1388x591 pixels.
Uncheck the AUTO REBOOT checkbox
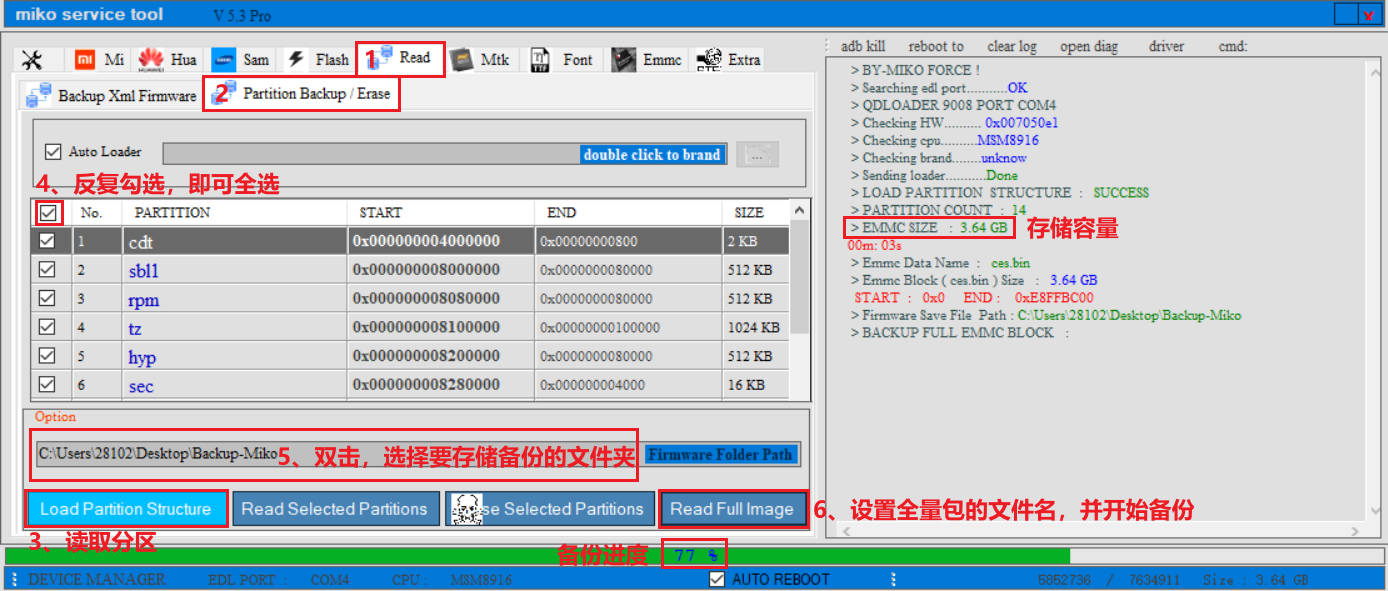pyautogui.click(x=716, y=580)
